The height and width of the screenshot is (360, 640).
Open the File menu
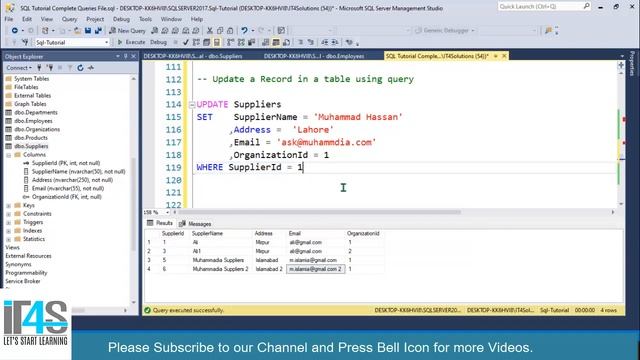click(x=9, y=19)
